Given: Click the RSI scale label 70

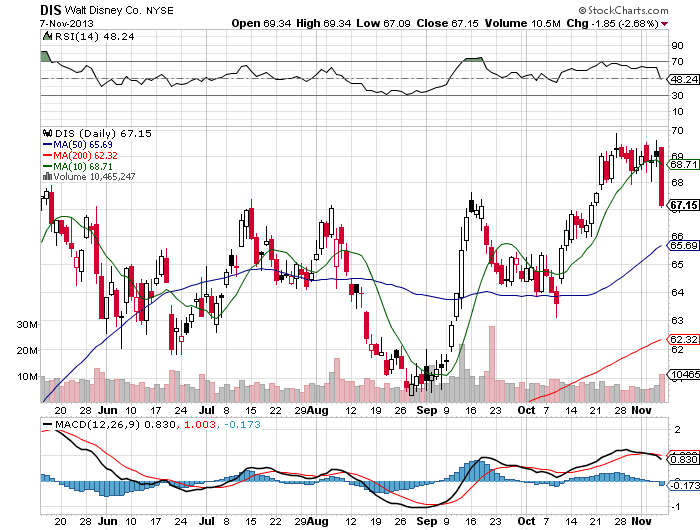Looking at the screenshot, I should point(677,62).
